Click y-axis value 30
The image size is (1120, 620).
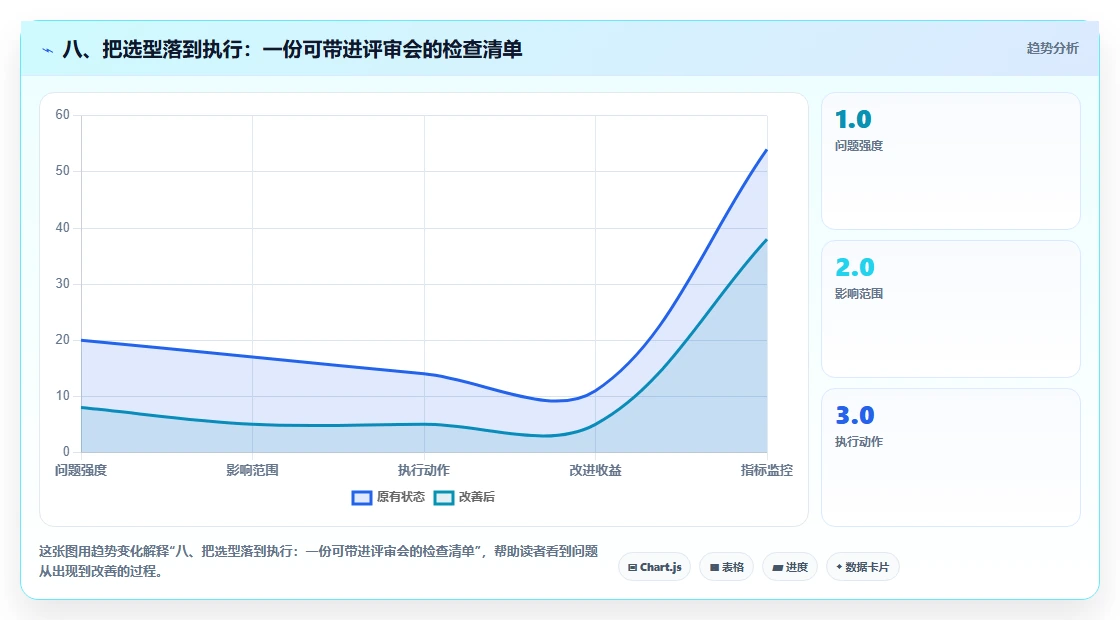[63, 284]
